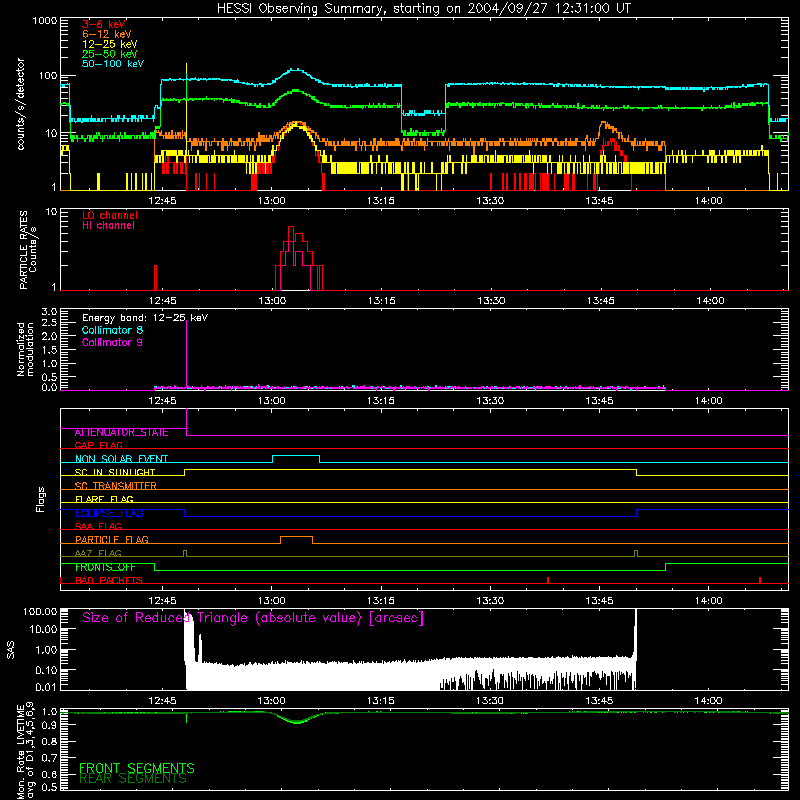
Task: Click the '2.5' tick on modulation axis
Action: pyautogui.click(x=49, y=323)
